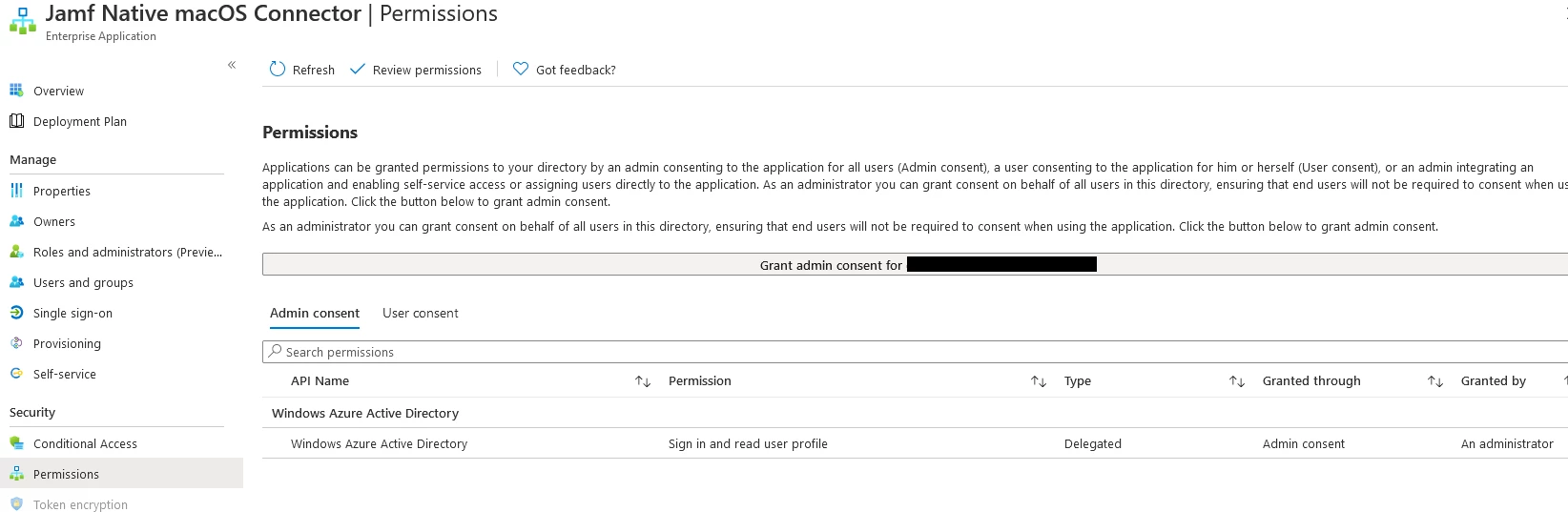The height and width of the screenshot is (512, 1568).
Task: Sort by Granted through column arrows
Action: (1435, 381)
